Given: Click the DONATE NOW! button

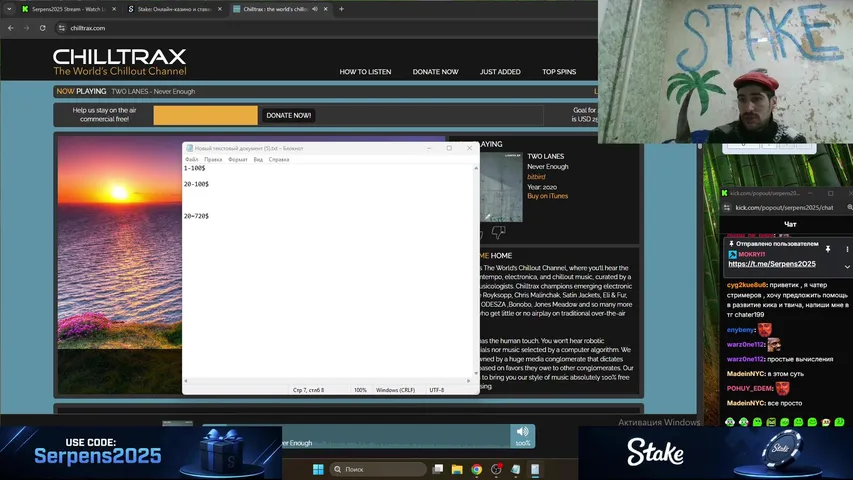Looking at the screenshot, I should (x=289, y=115).
